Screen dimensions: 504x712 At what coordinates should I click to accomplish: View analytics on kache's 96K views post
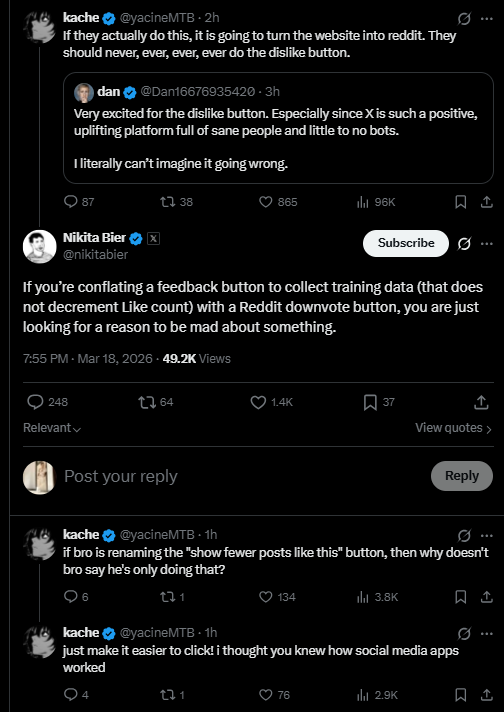click(362, 202)
